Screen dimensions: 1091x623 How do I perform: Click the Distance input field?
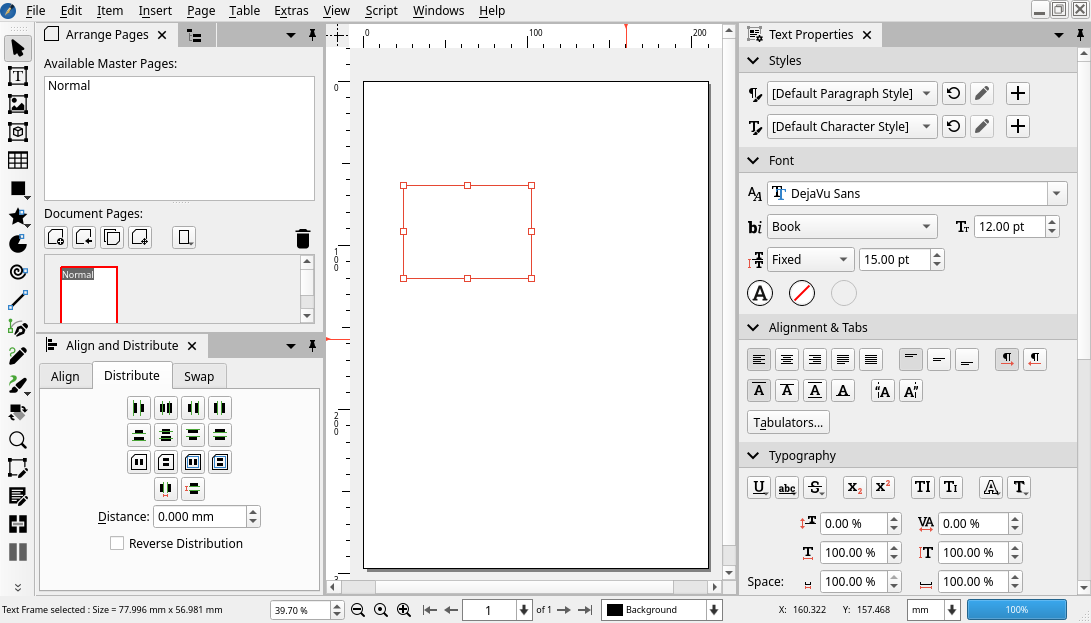click(x=199, y=517)
